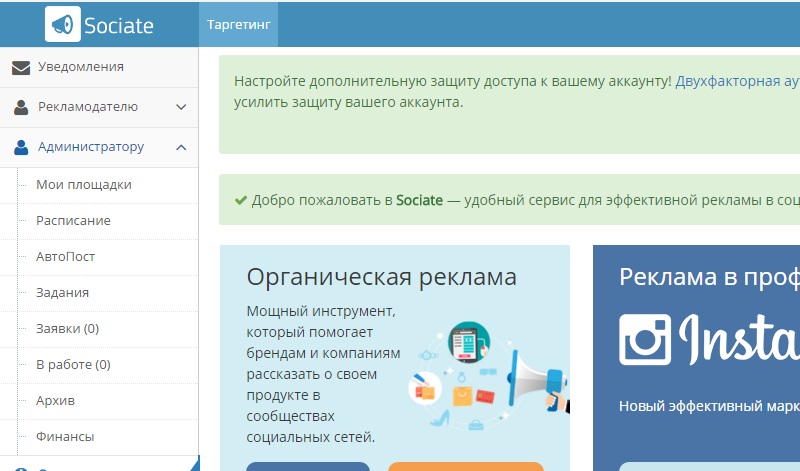This screenshot has width=800, height=471.
Task: Click the megaphone illustration in organic ad card
Action: click(538, 380)
